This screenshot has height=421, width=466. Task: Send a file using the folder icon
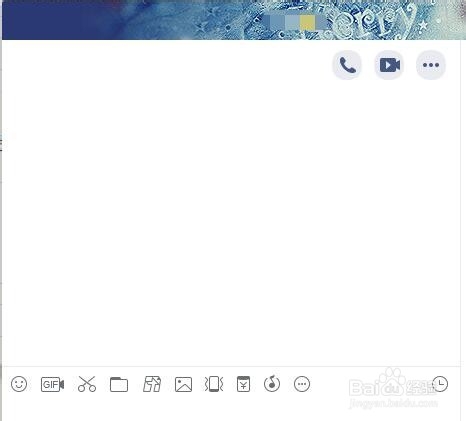pos(119,384)
